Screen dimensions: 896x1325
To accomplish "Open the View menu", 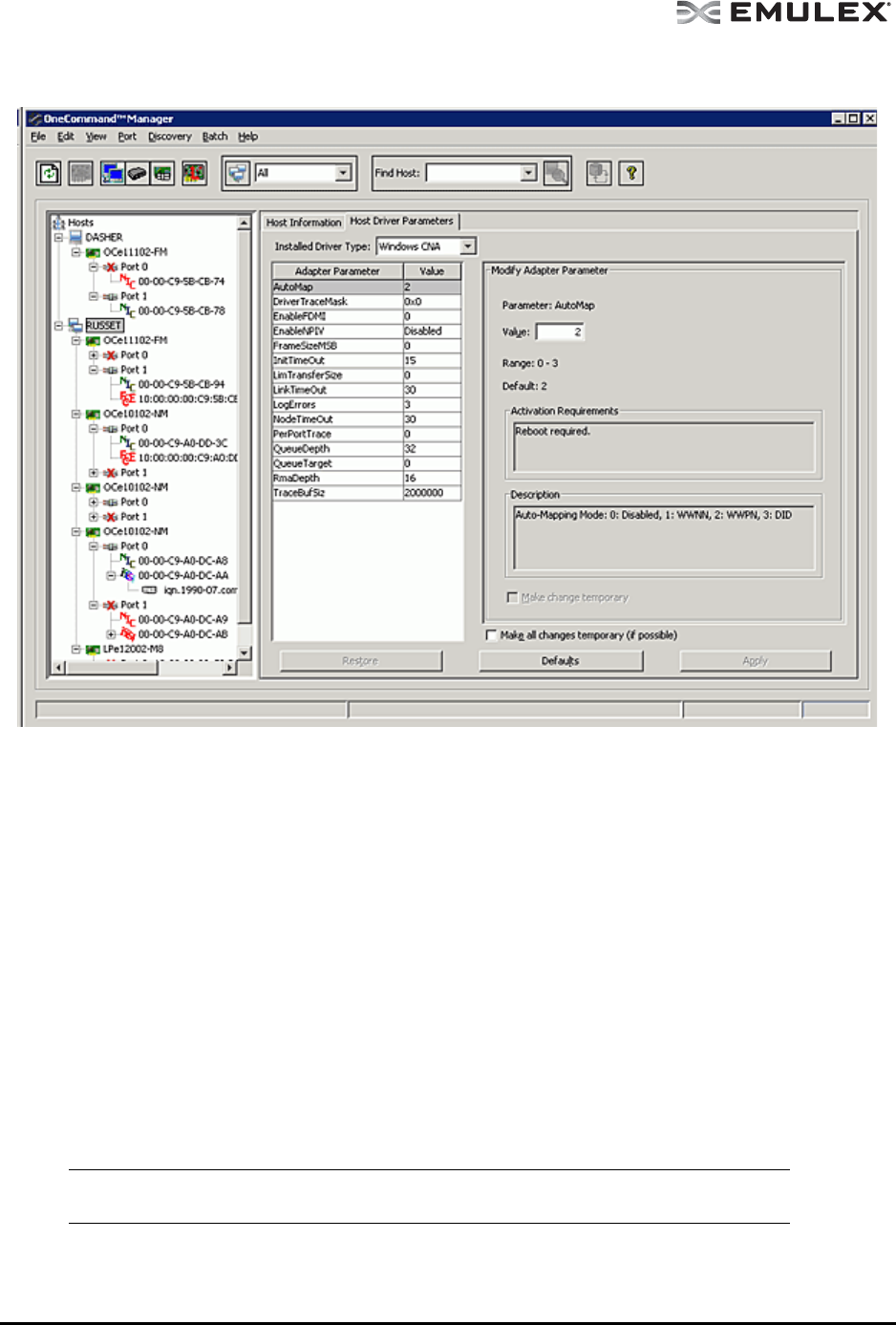I will 96,137.
